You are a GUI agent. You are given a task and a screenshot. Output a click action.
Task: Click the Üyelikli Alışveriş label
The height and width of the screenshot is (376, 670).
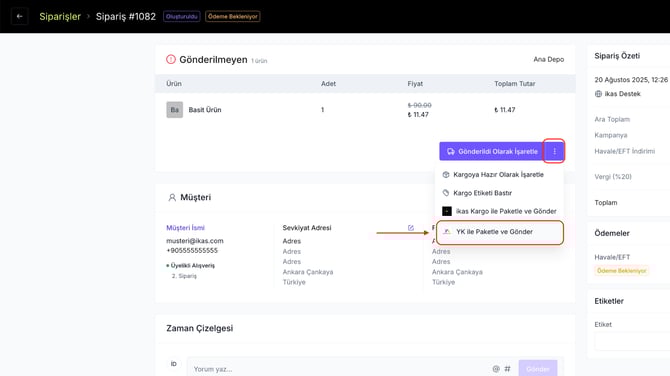tap(192, 265)
